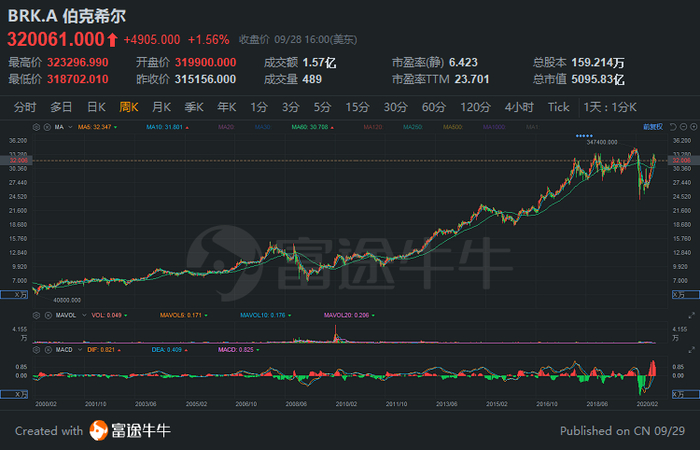Expand the MACD panel to full size

(692, 350)
